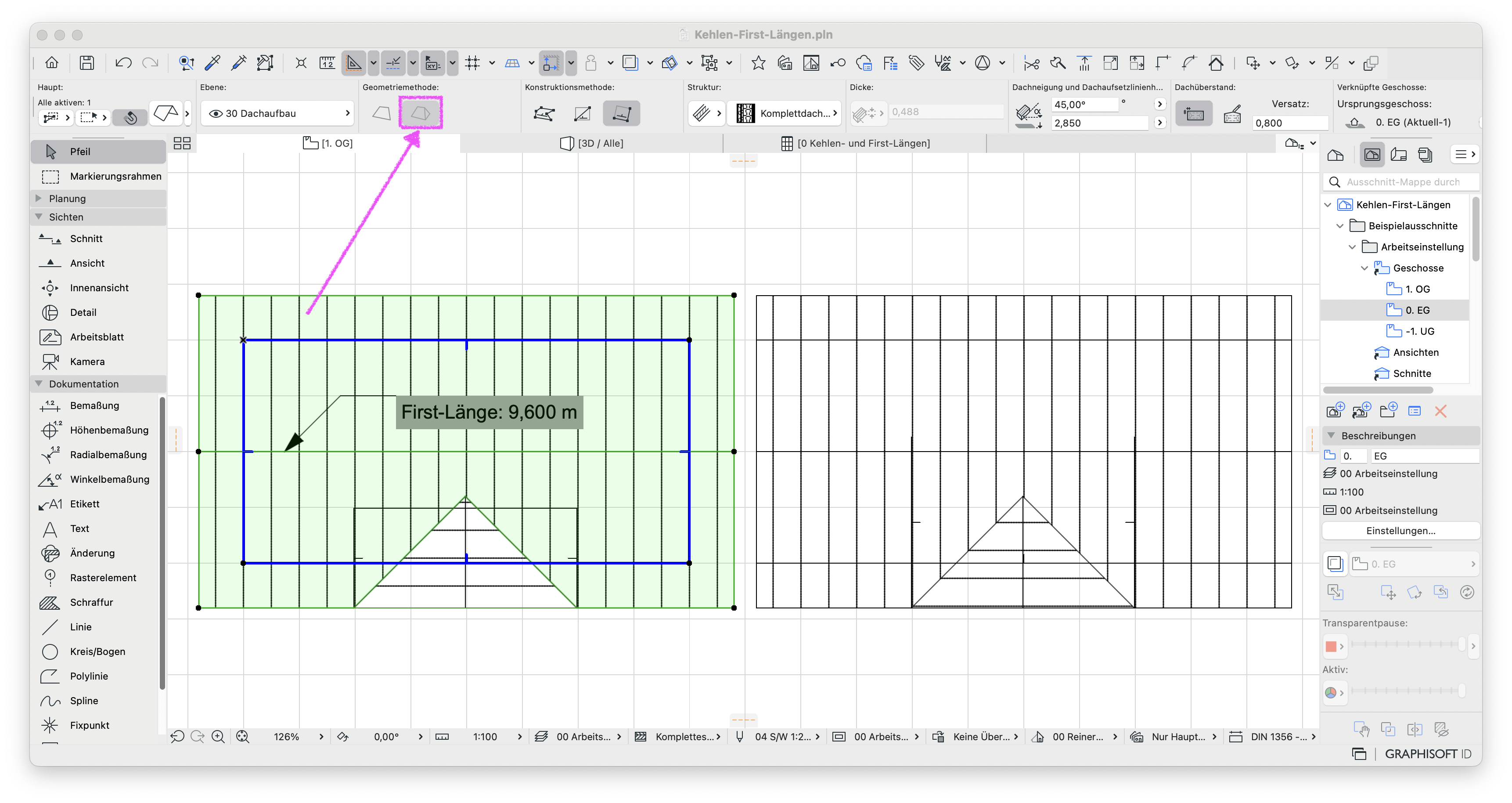Click the GRAPHISOFT ID link

(x=1428, y=754)
